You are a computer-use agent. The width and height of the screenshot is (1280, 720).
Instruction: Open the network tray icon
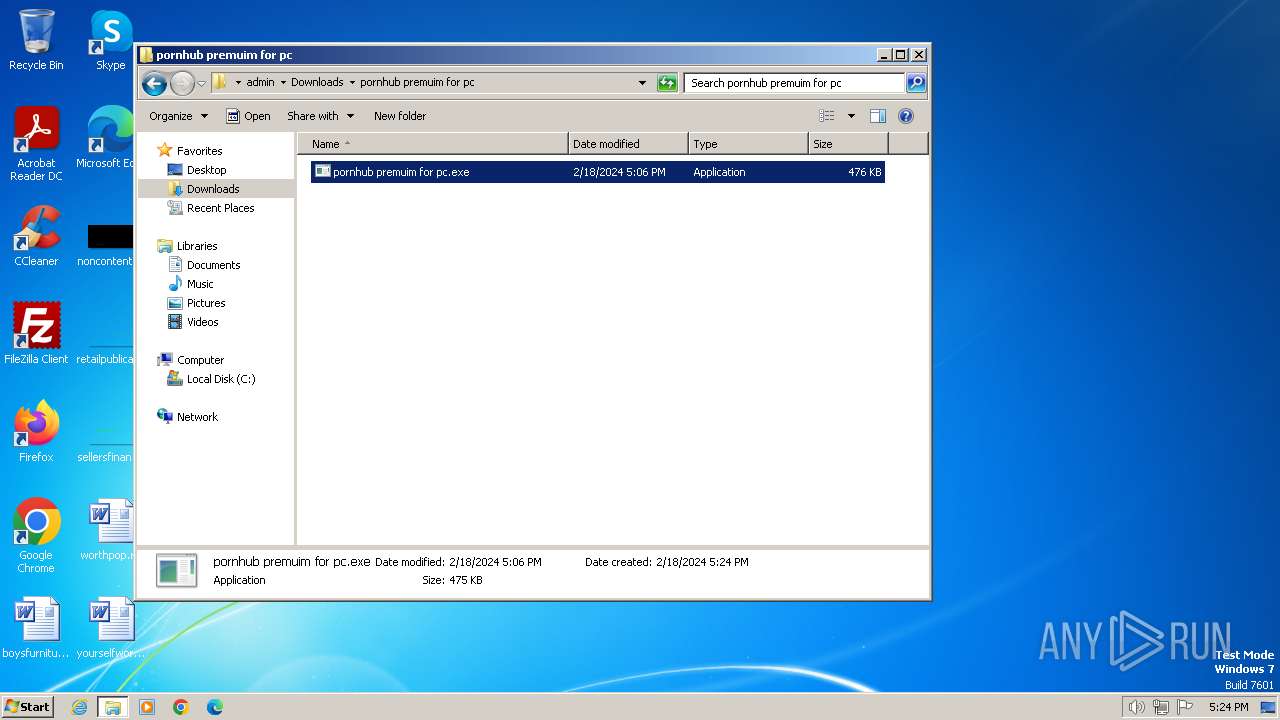(x=1161, y=707)
